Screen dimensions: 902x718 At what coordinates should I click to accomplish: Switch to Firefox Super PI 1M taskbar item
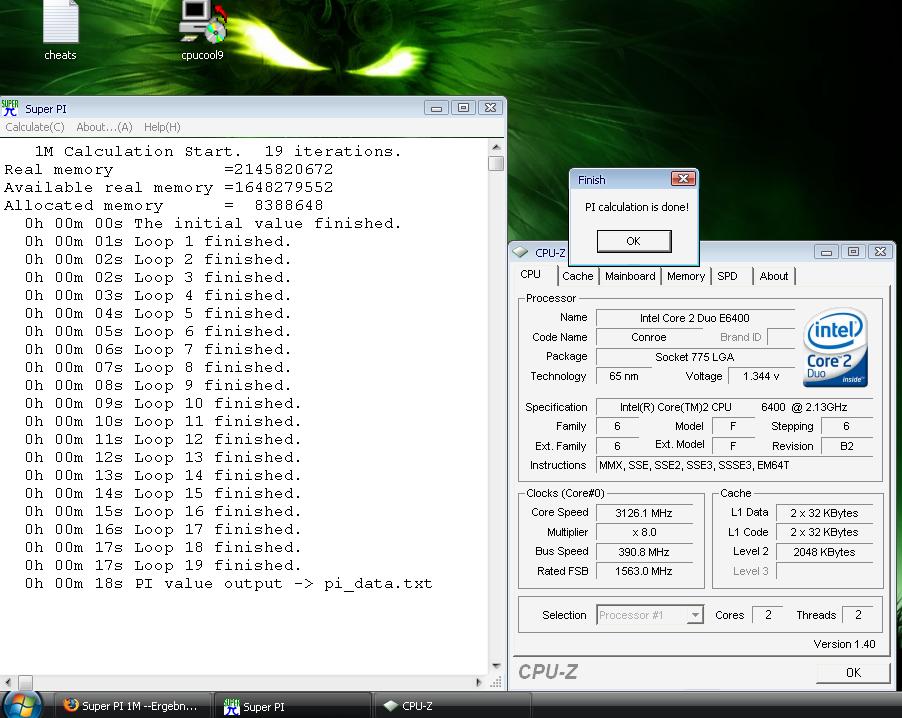(x=131, y=706)
